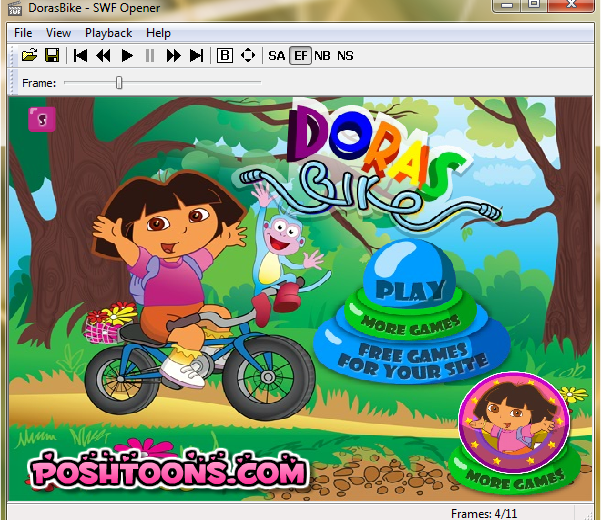Image resolution: width=601 pixels, height=520 pixels.
Task: Open a file with the folder icon
Action: click(30, 56)
